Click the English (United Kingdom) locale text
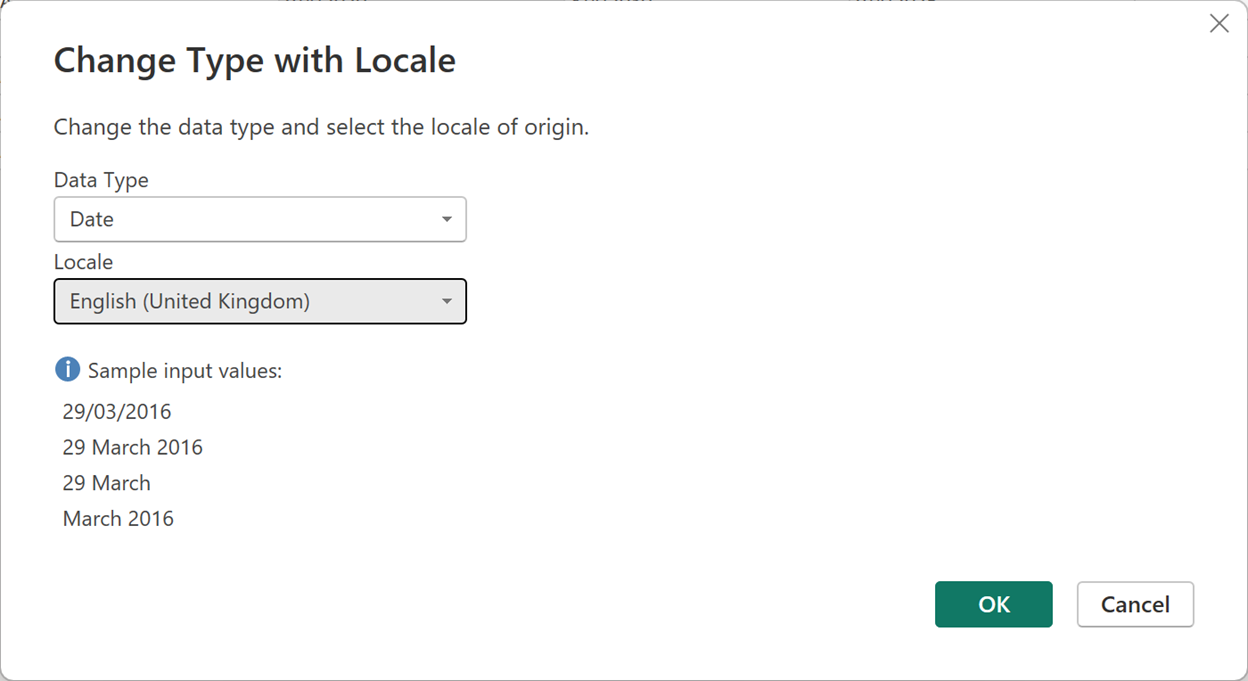Viewport: 1248px width, 681px height. tap(190, 301)
